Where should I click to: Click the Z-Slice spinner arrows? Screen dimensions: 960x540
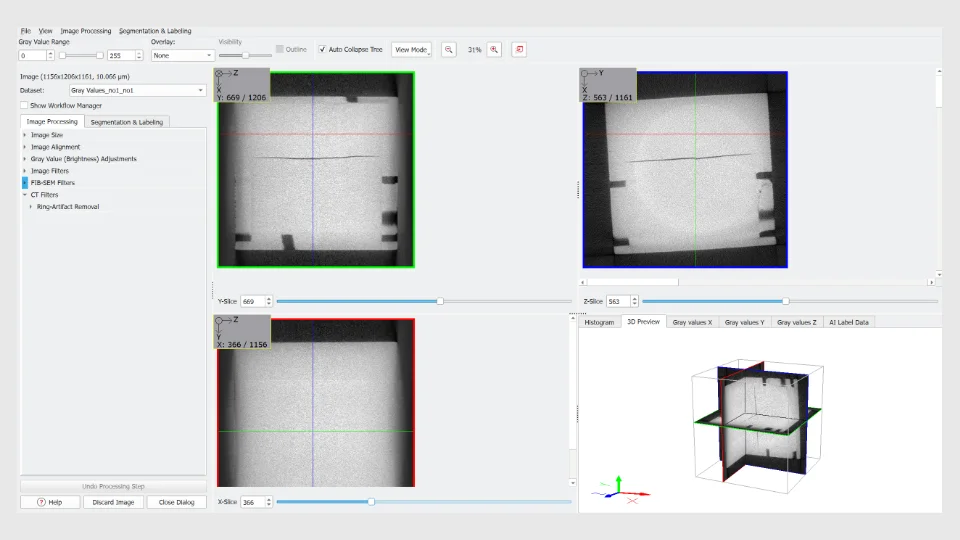point(634,301)
